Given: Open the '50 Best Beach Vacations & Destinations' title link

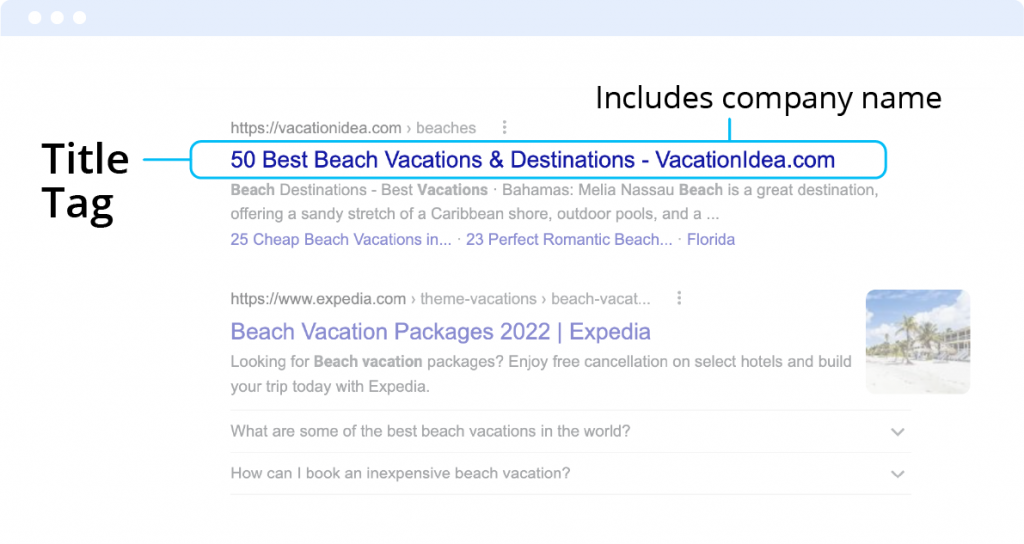Looking at the screenshot, I should click(532, 160).
